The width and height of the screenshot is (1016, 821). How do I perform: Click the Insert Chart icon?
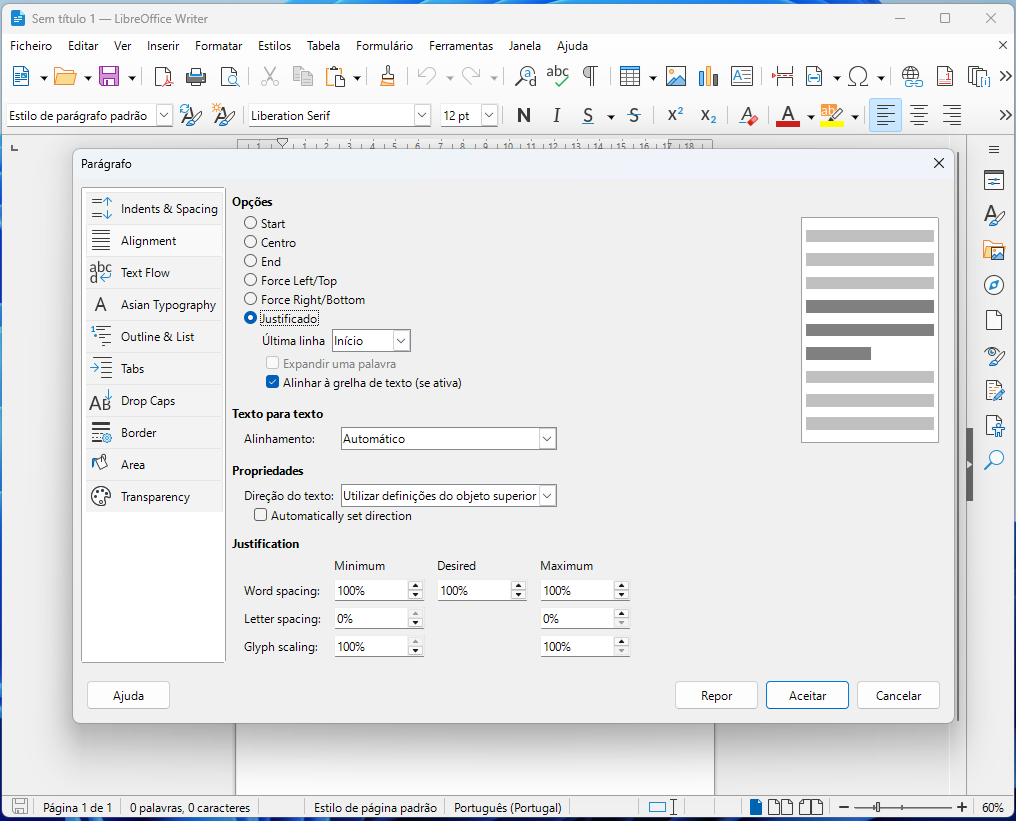709,77
